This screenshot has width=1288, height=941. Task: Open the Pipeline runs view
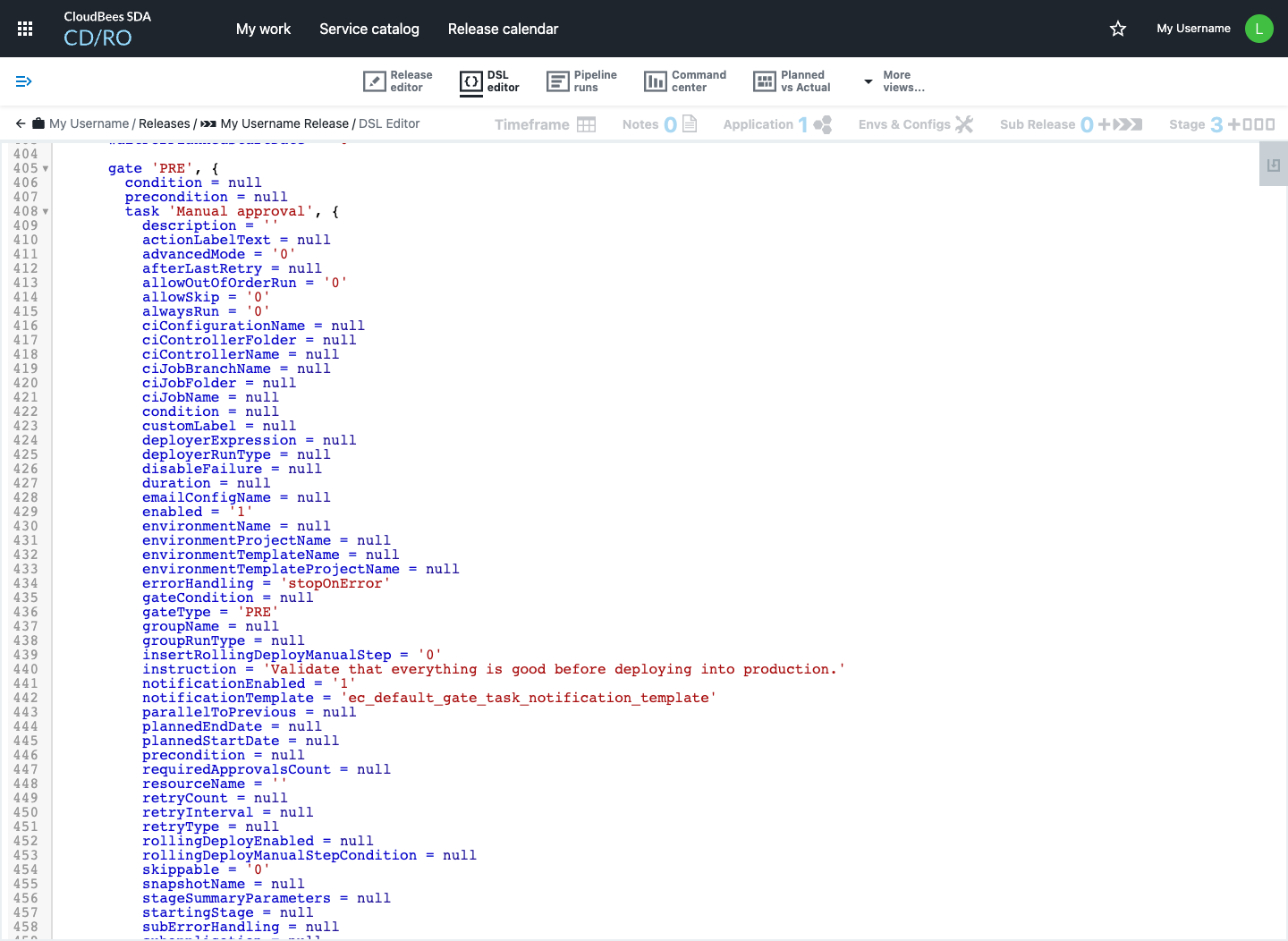pos(582,81)
